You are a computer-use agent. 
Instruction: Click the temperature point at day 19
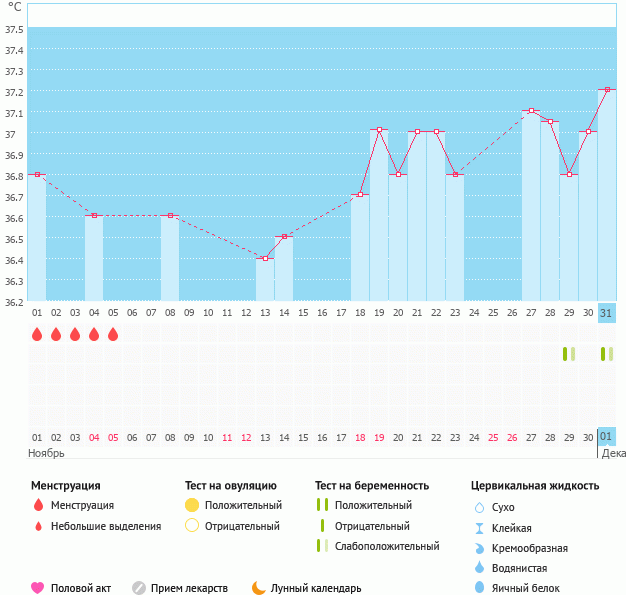[x=379, y=130]
